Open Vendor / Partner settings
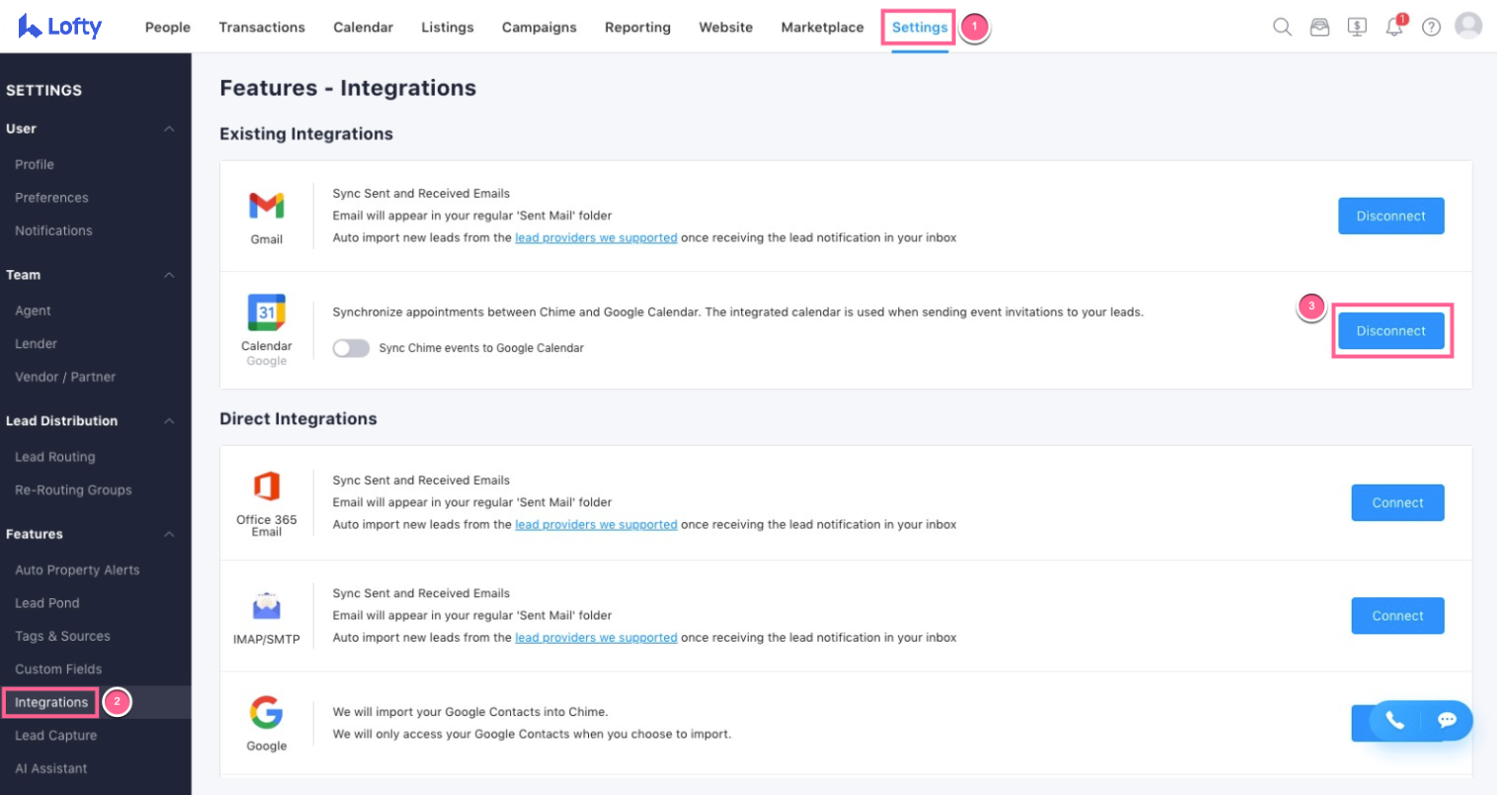 point(65,377)
